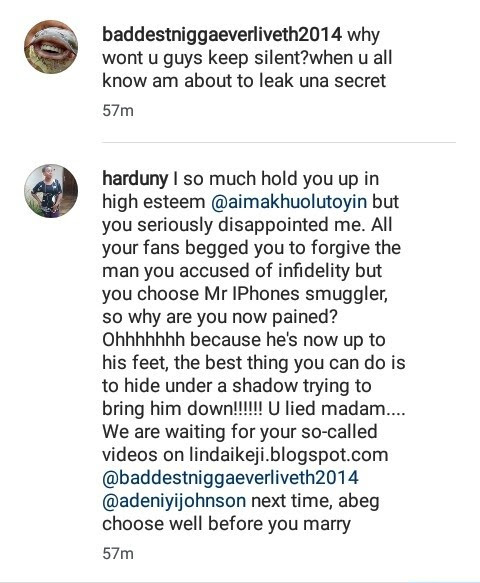Click the 57m timestamp under harduny's comment

pos(118,554)
